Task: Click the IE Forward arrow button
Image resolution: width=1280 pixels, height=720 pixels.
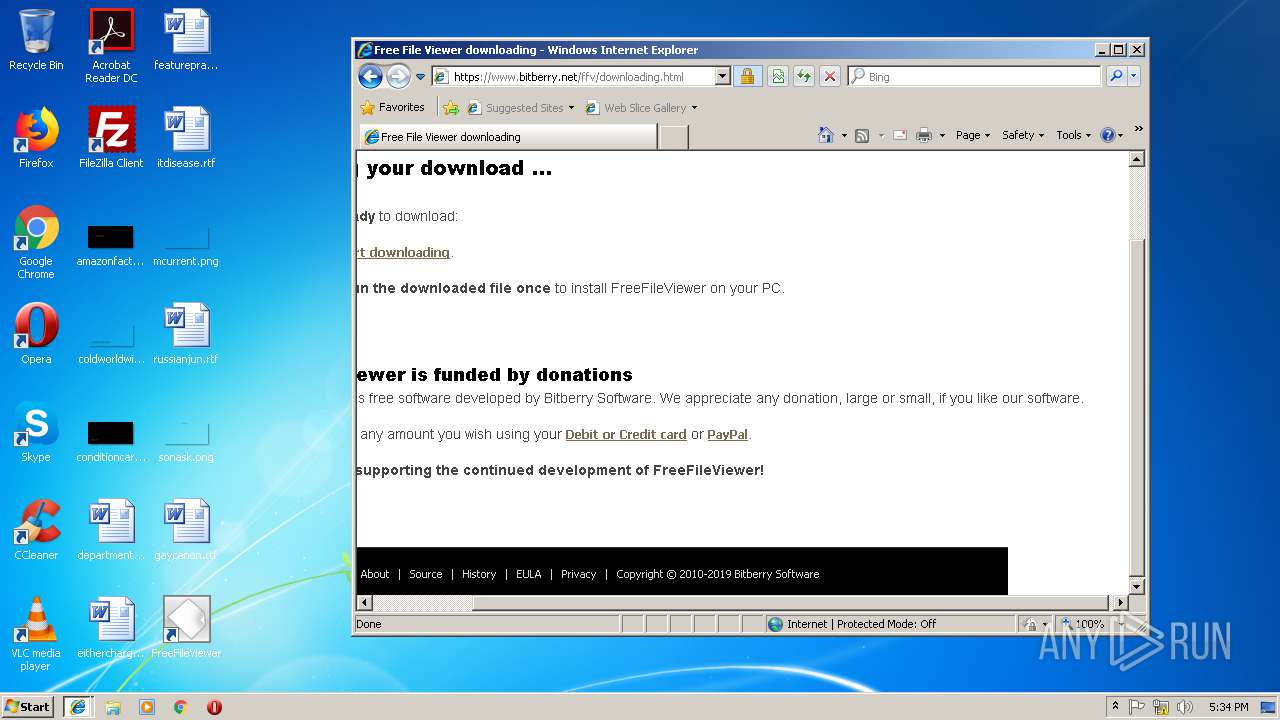Action: pyautogui.click(x=398, y=76)
